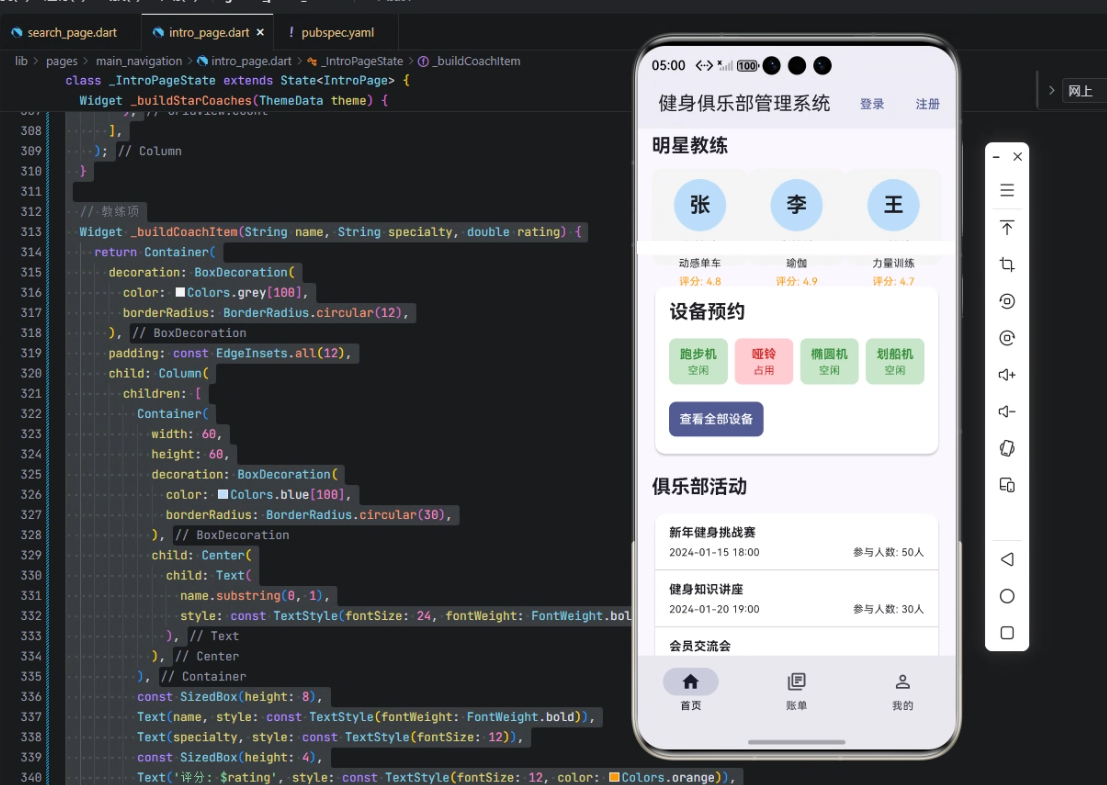Tap the recent apps square button
The image size is (1107, 785).
[1007, 632]
